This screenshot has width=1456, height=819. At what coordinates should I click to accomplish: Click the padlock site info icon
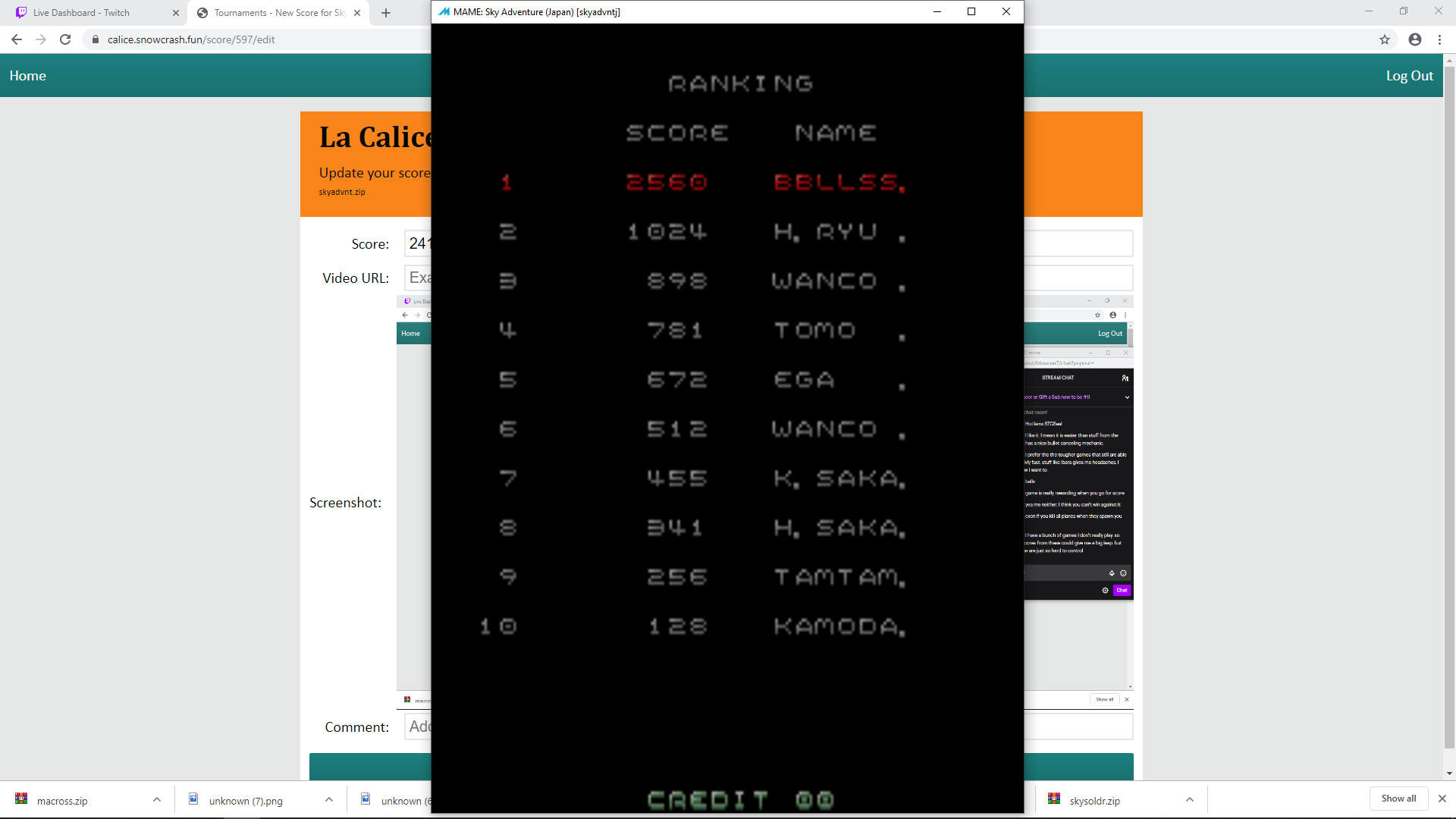96,39
